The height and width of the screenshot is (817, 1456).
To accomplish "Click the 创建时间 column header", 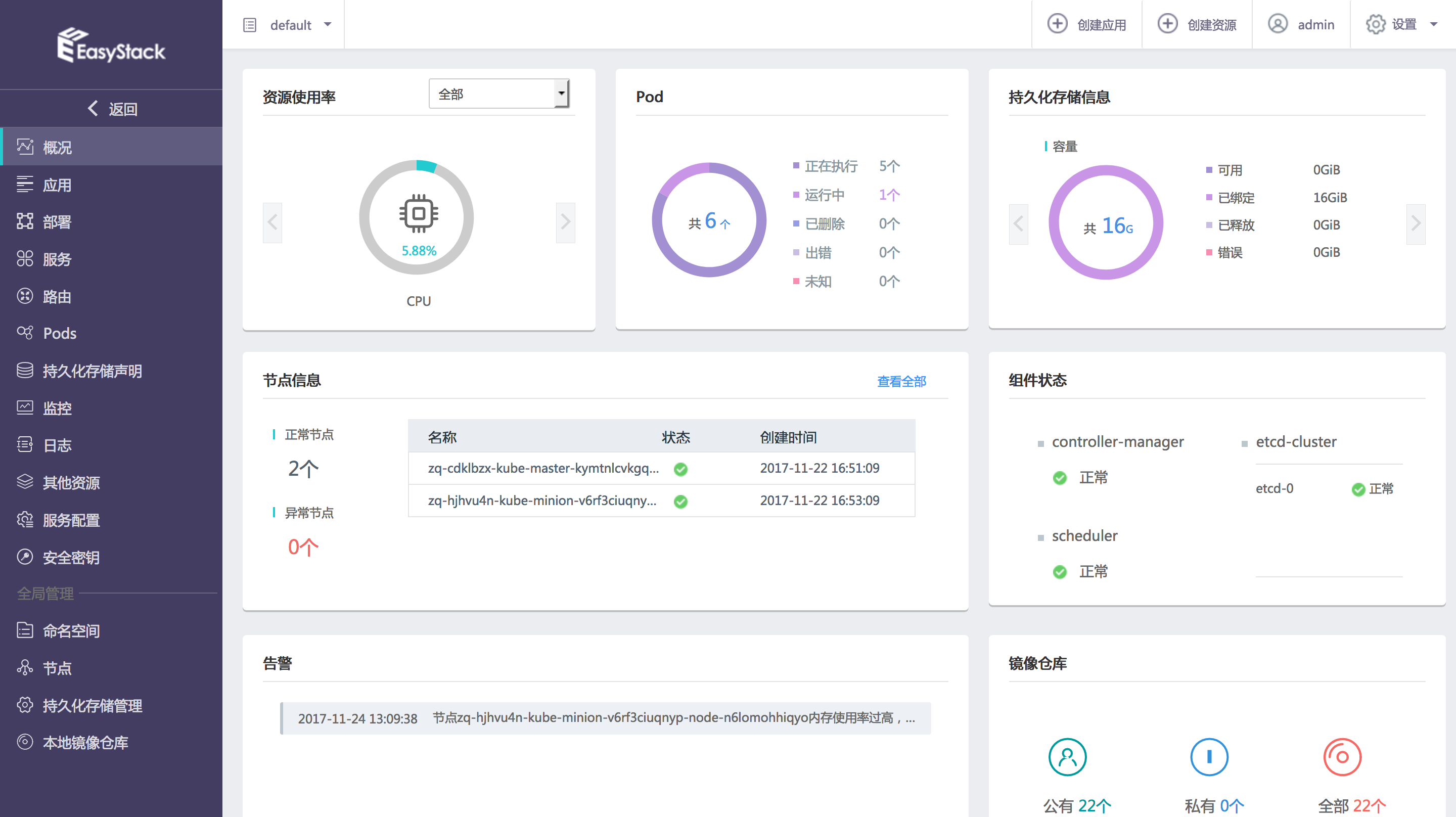I will [x=788, y=437].
